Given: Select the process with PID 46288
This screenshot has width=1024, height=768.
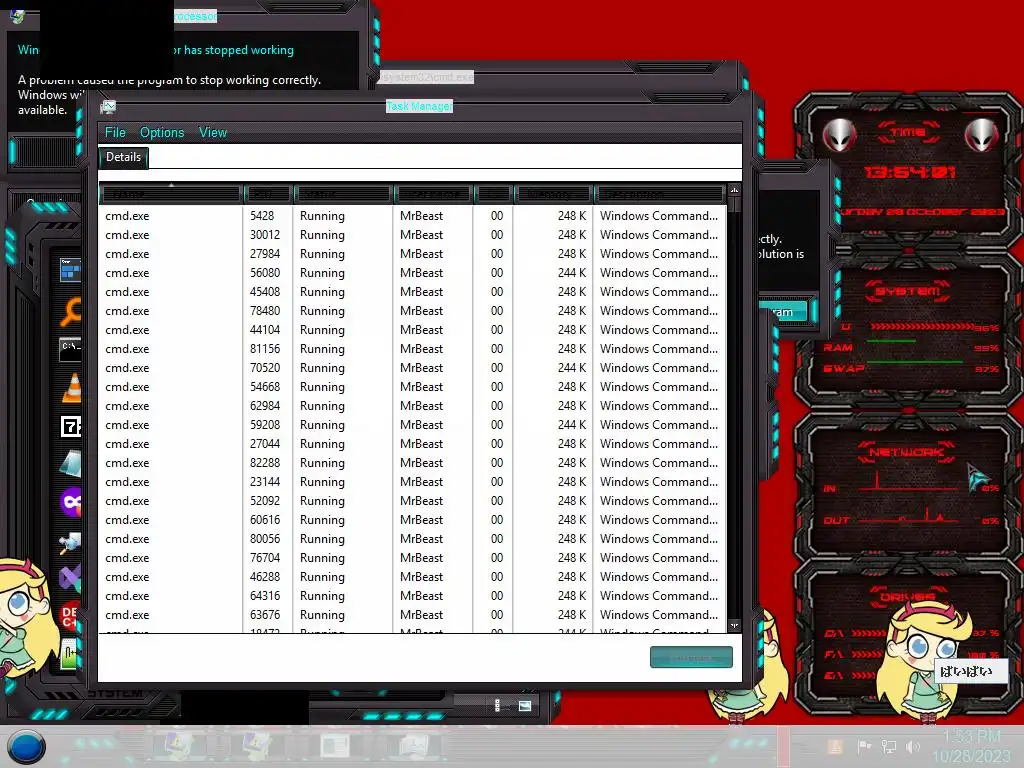Looking at the screenshot, I should (412, 577).
